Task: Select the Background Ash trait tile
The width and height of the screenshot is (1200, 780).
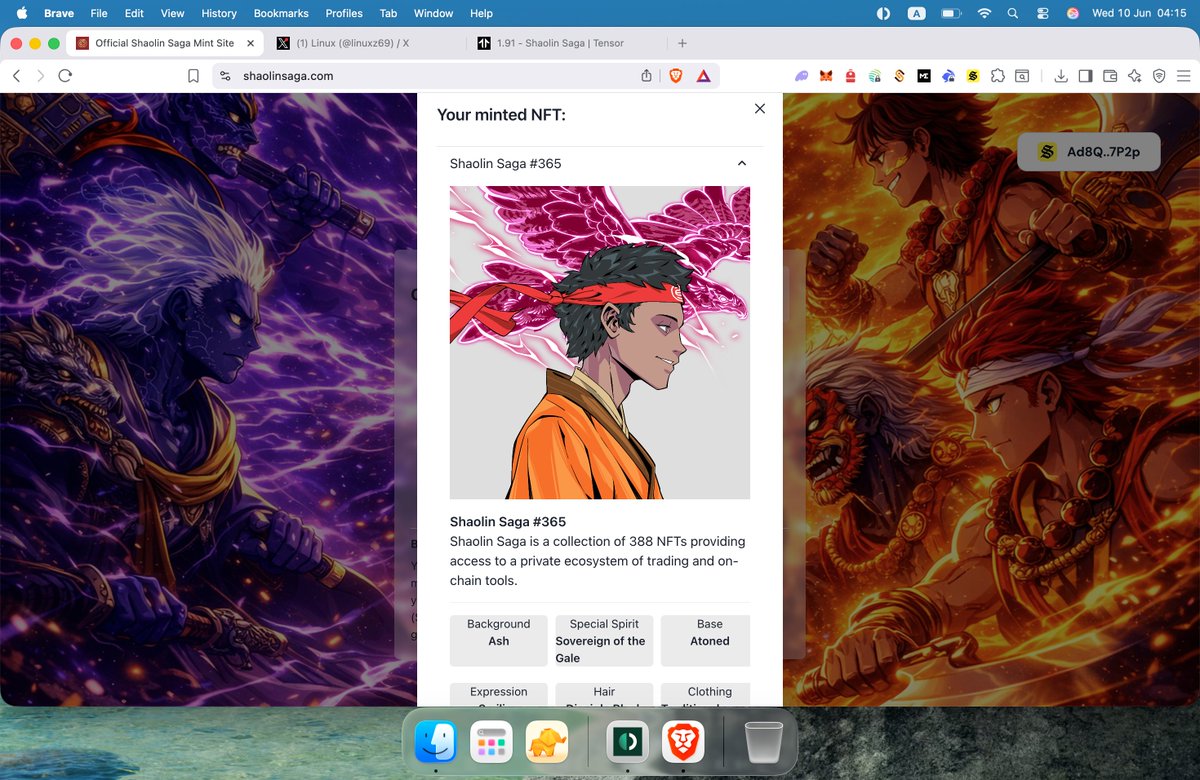Action: click(x=499, y=641)
